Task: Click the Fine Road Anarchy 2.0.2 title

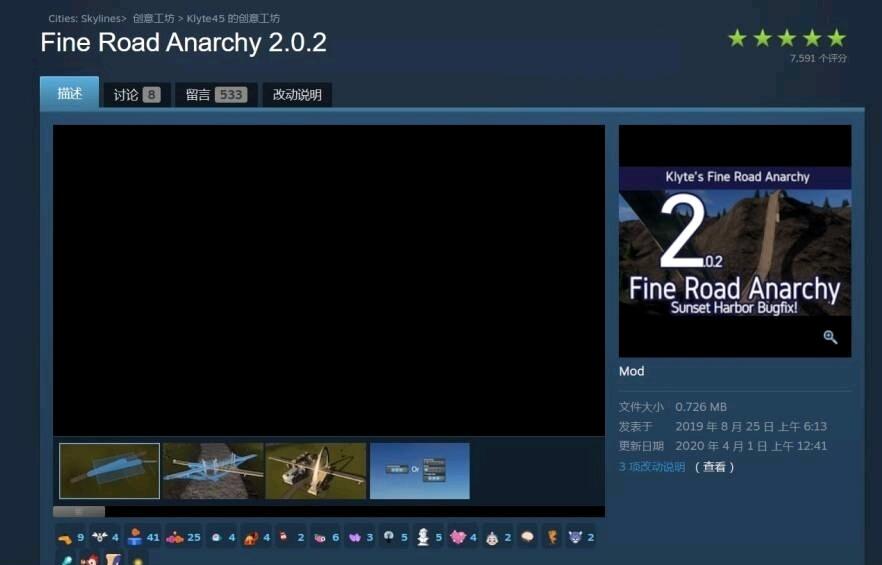Action: pyautogui.click(x=183, y=42)
